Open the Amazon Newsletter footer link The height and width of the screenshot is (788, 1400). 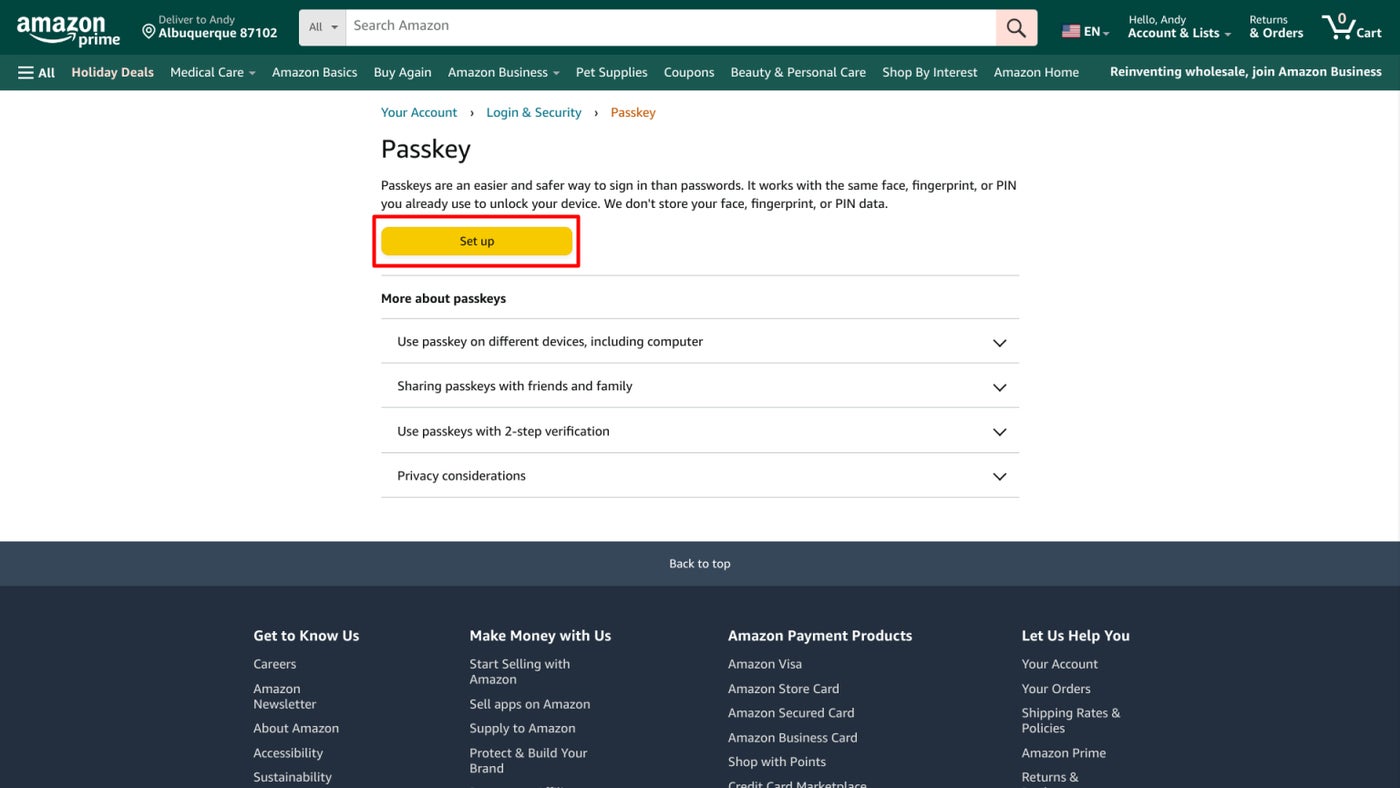pyautogui.click(x=285, y=696)
